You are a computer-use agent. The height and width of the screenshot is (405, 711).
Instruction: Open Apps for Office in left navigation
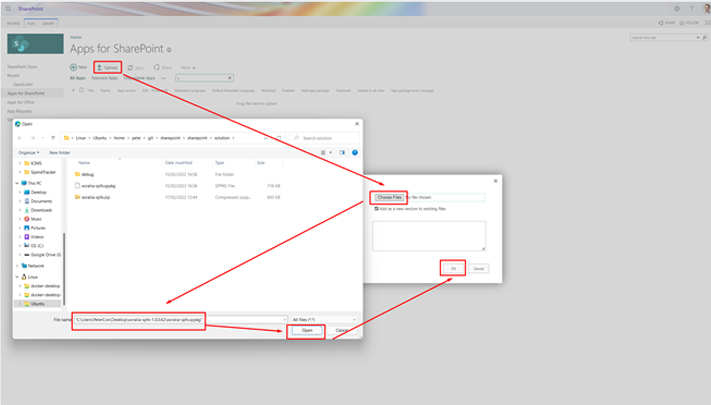point(20,102)
